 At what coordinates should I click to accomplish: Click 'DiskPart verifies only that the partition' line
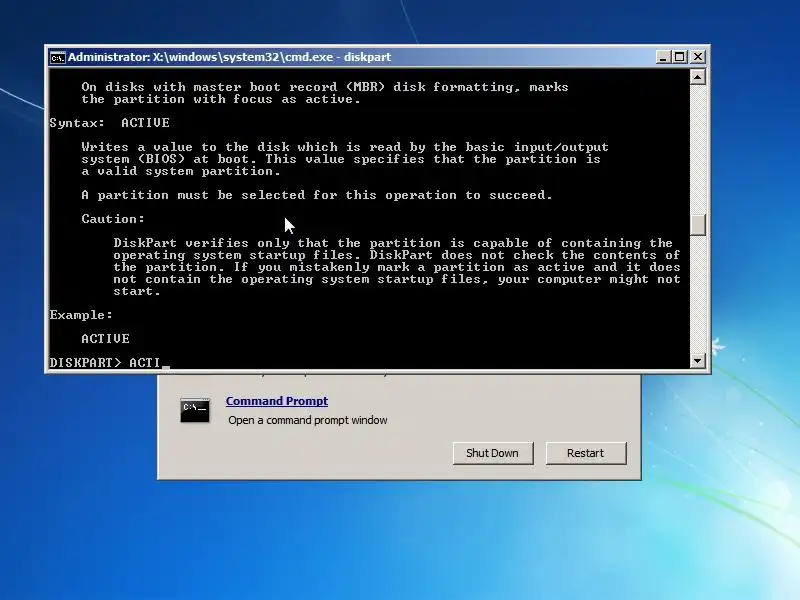pos(393,243)
